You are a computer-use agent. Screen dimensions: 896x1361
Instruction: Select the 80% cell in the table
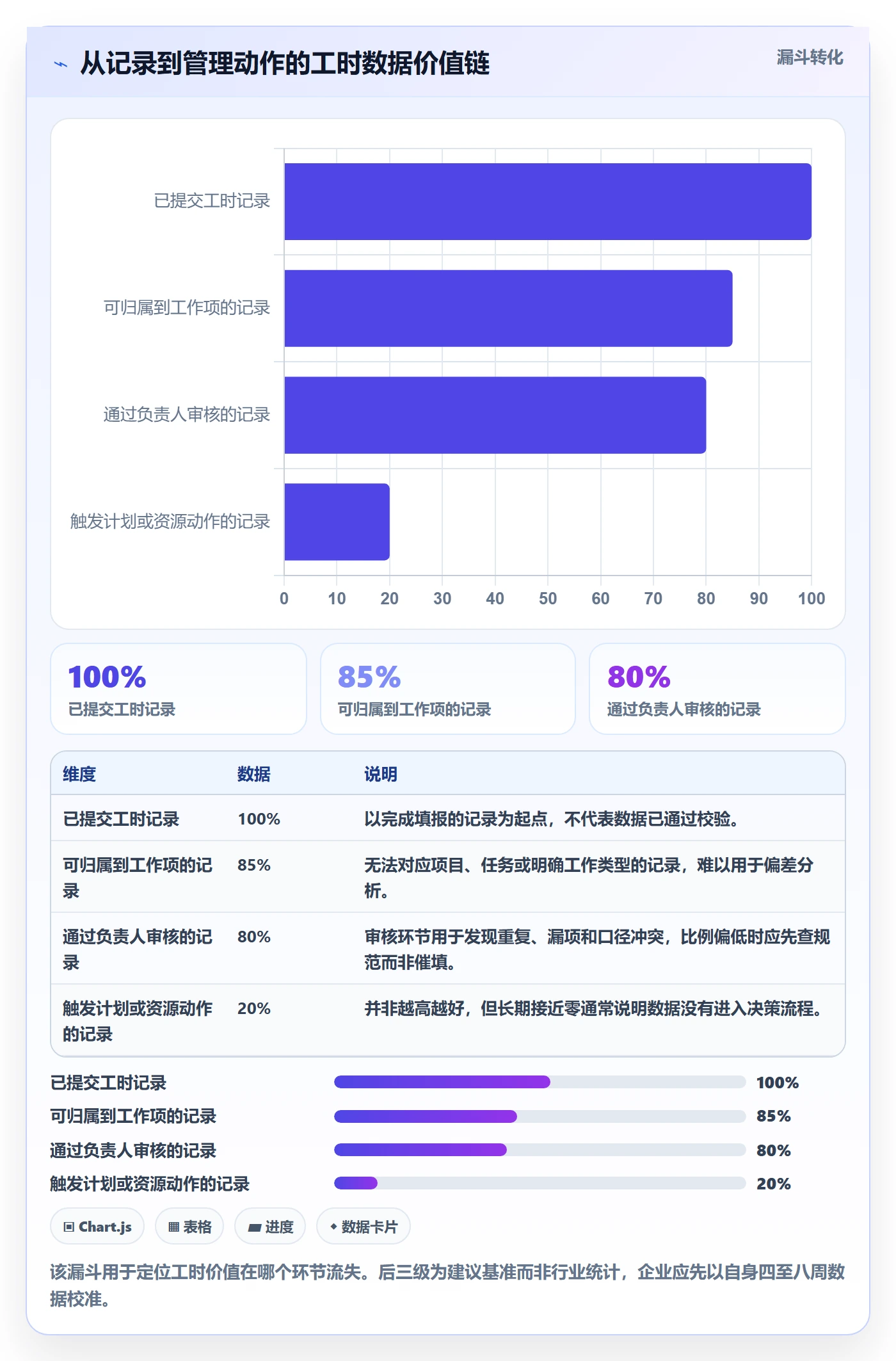[x=254, y=937]
